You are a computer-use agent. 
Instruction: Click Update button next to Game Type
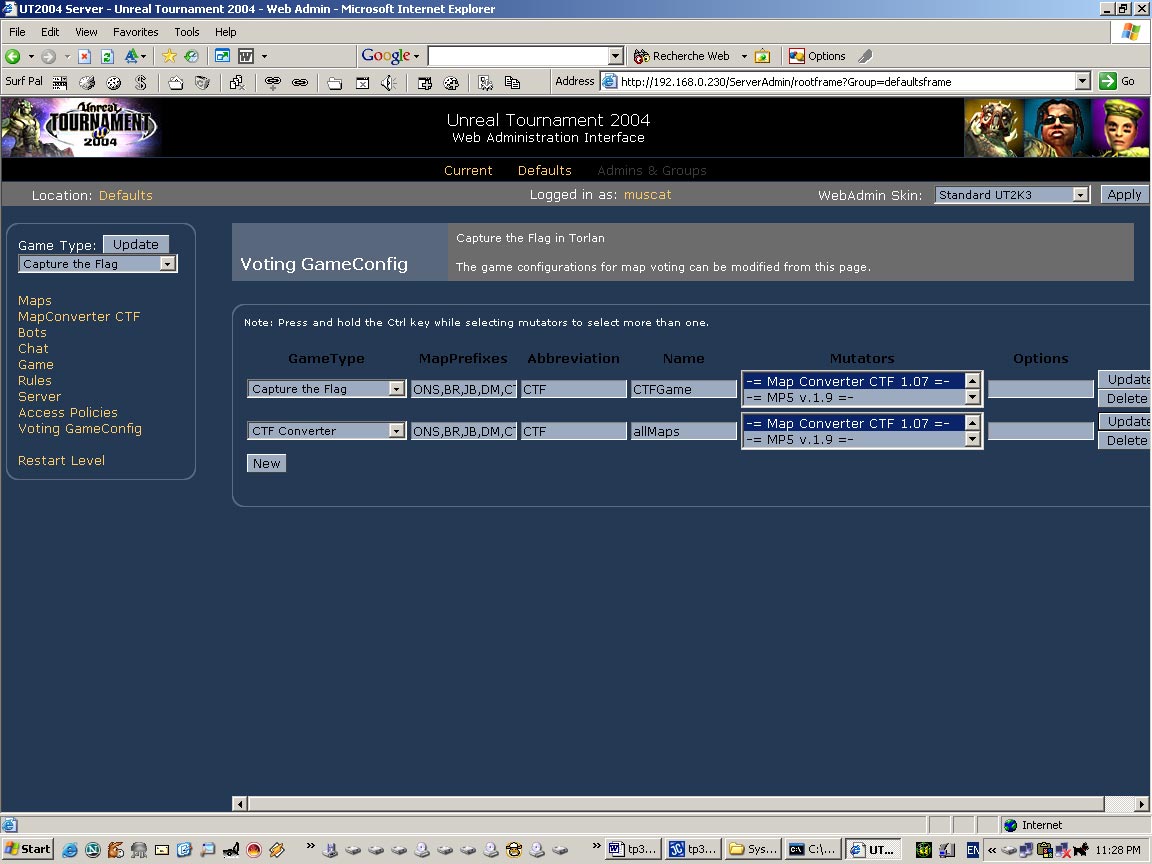point(136,244)
